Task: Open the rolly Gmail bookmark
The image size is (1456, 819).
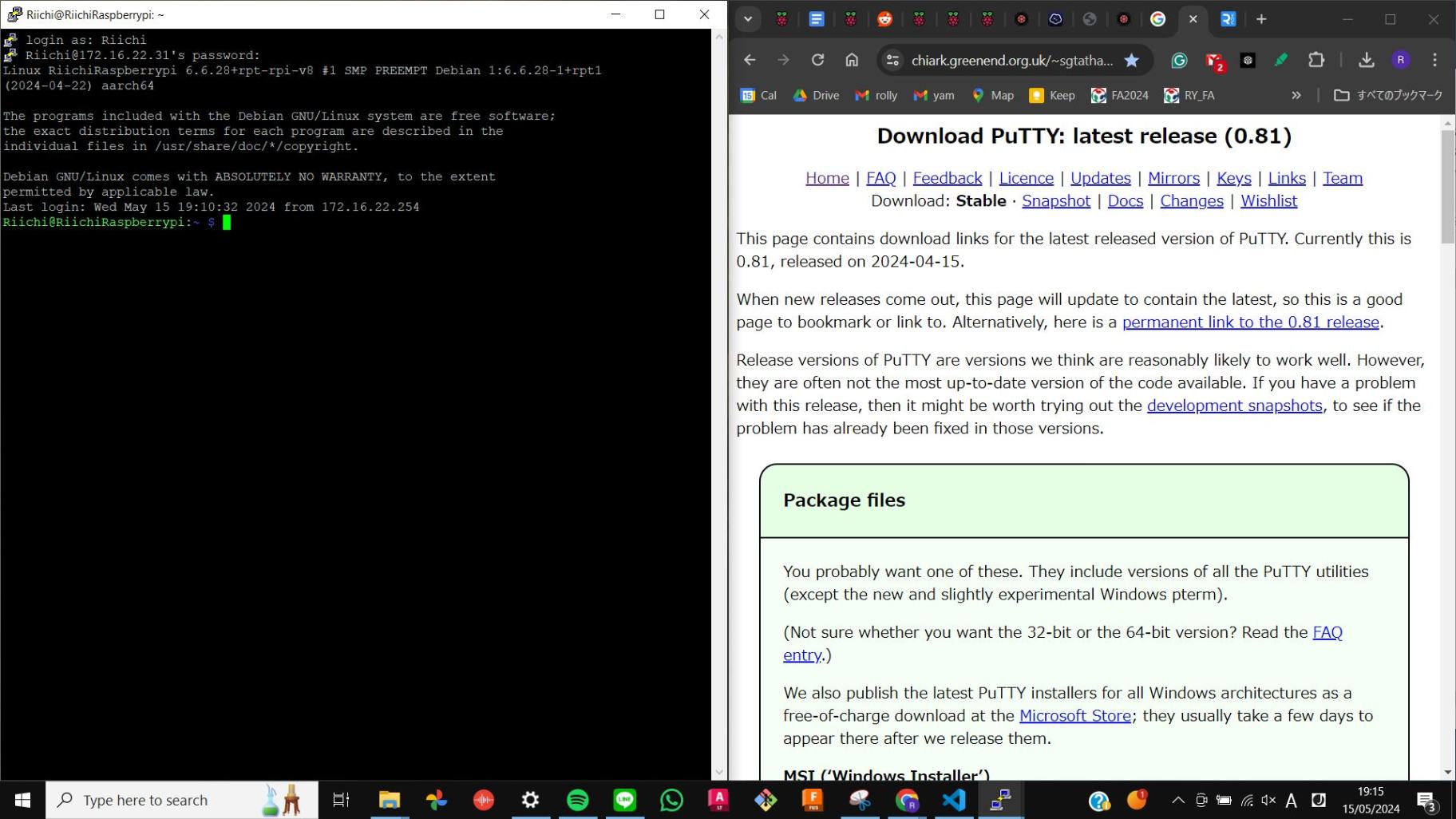Action: (x=876, y=95)
